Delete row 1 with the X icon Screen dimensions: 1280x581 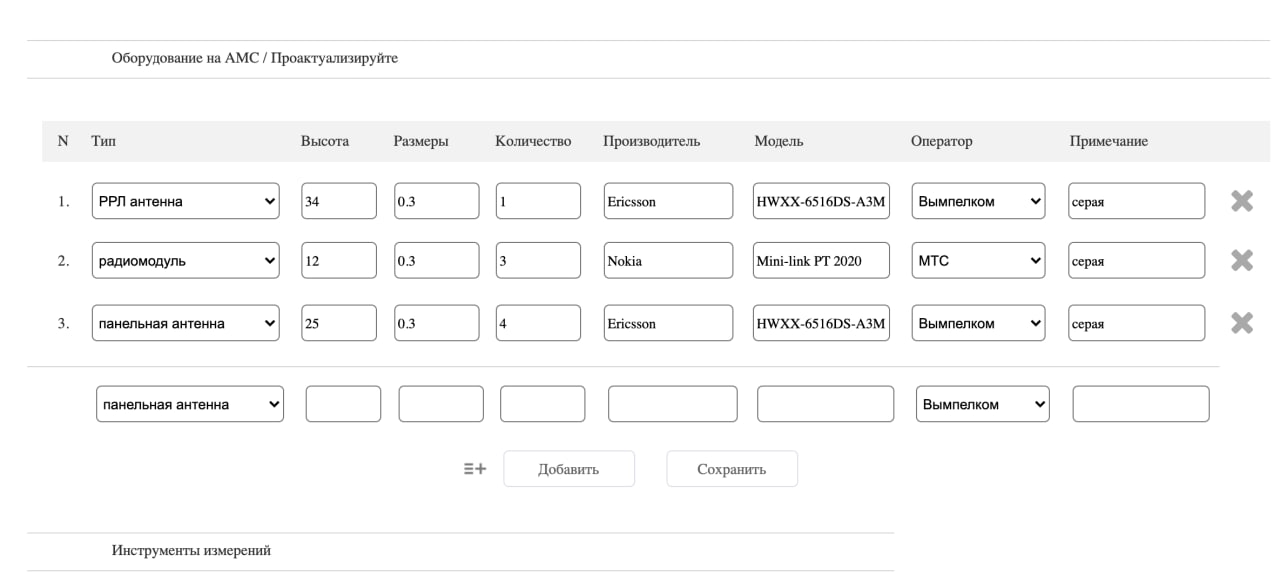pyautogui.click(x=1242, y=201)
